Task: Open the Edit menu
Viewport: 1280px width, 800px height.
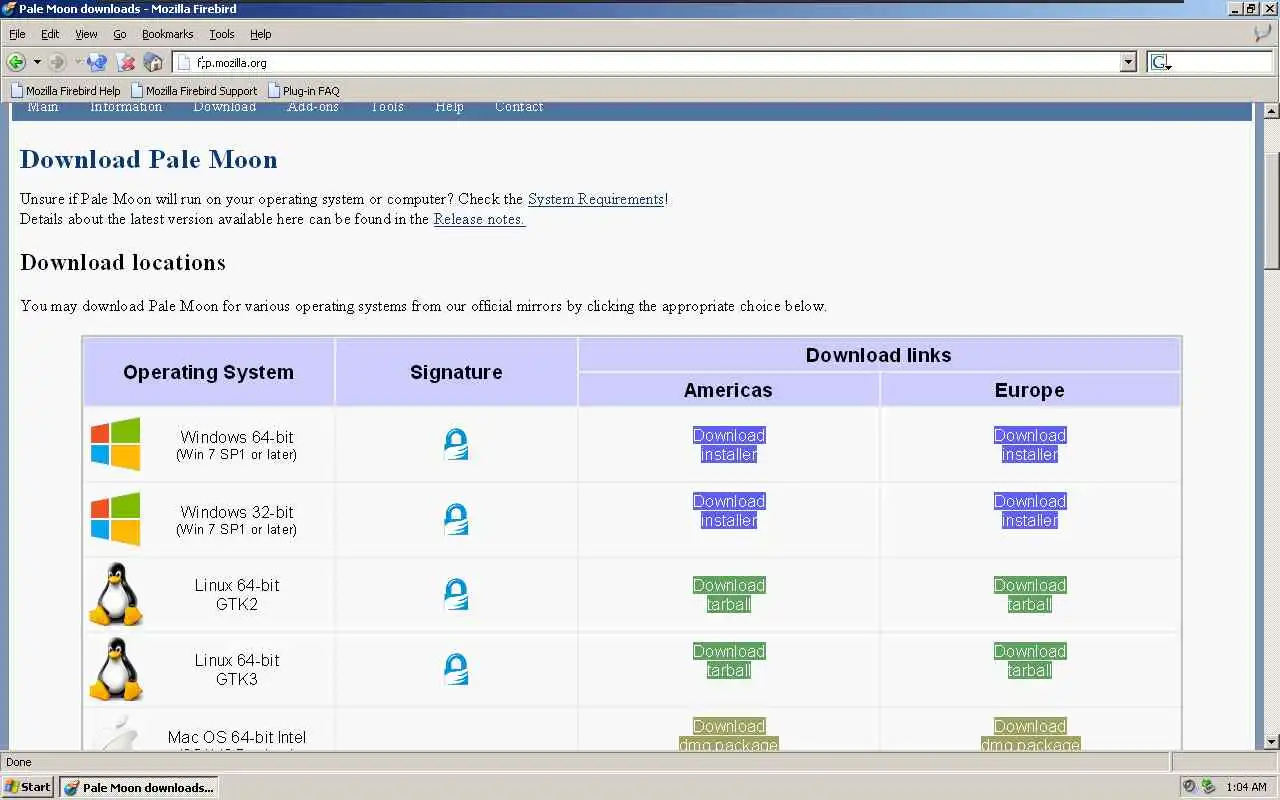Action: (50, 34)
